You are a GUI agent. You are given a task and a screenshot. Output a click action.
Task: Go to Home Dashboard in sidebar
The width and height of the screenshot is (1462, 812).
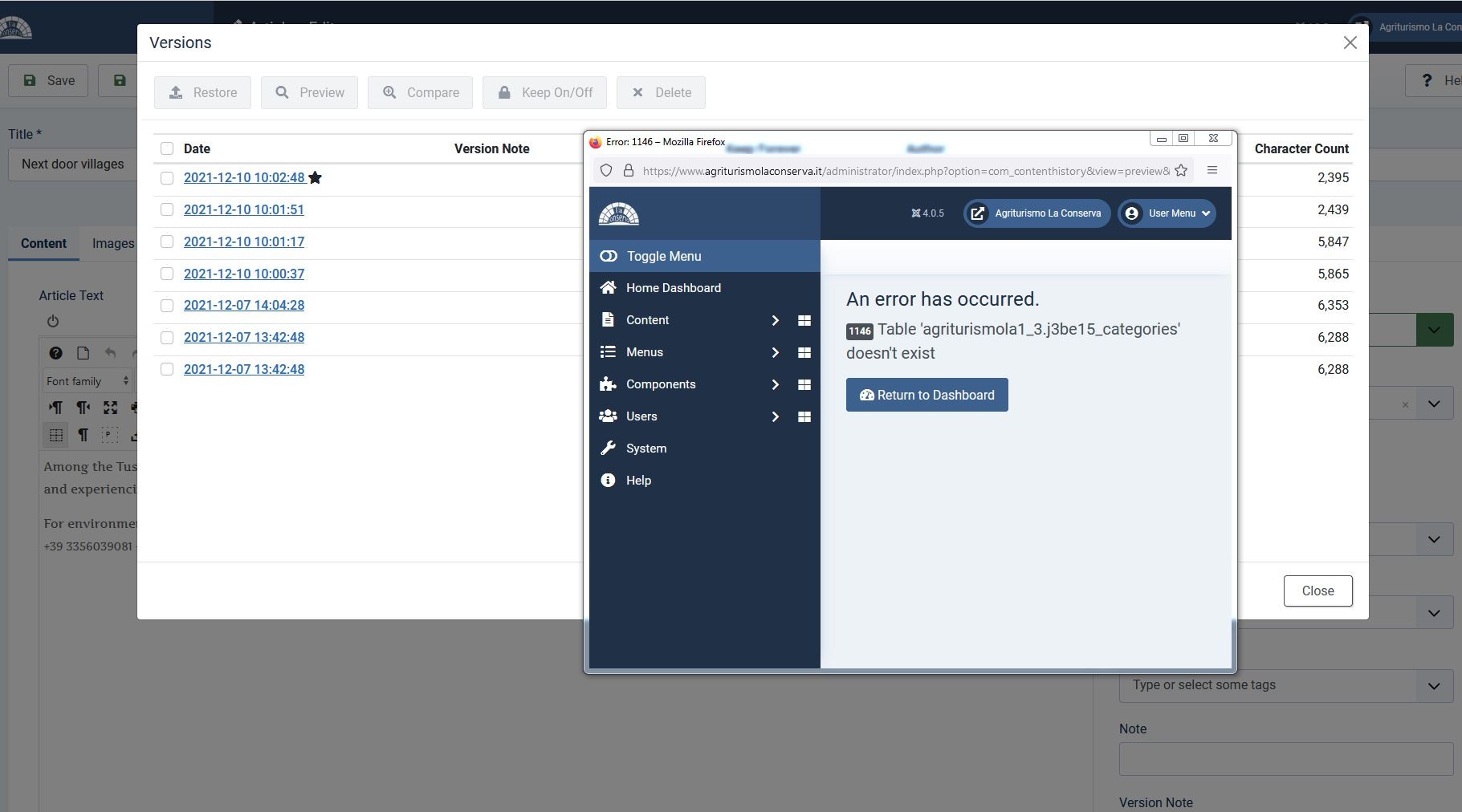(673, 288)
